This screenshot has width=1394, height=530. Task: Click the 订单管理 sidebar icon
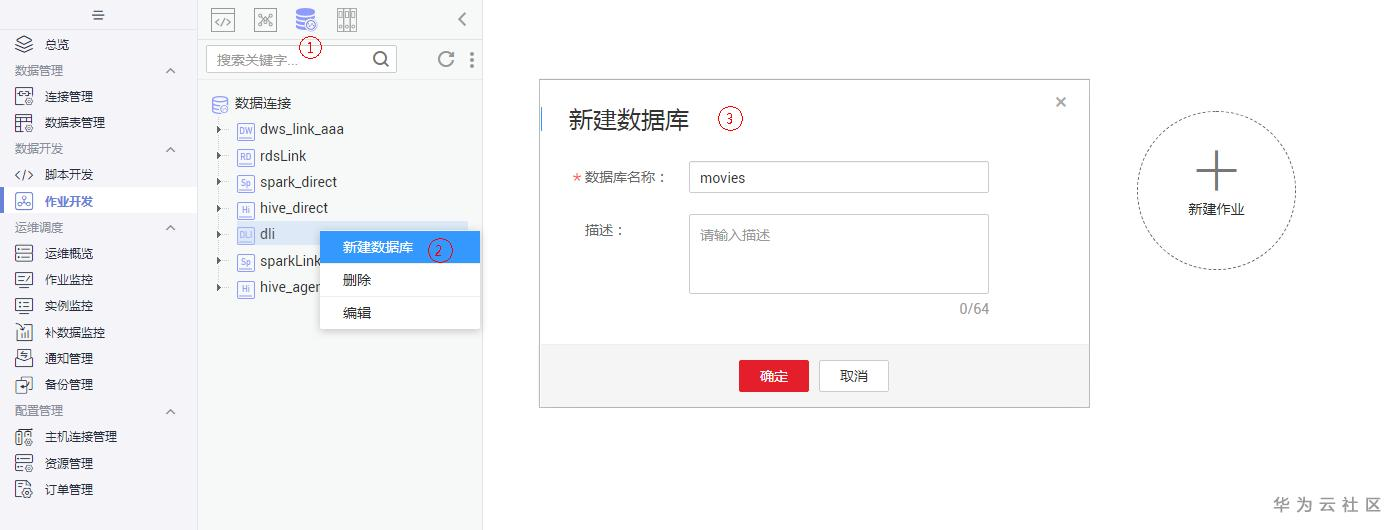[x=24, y=489]
